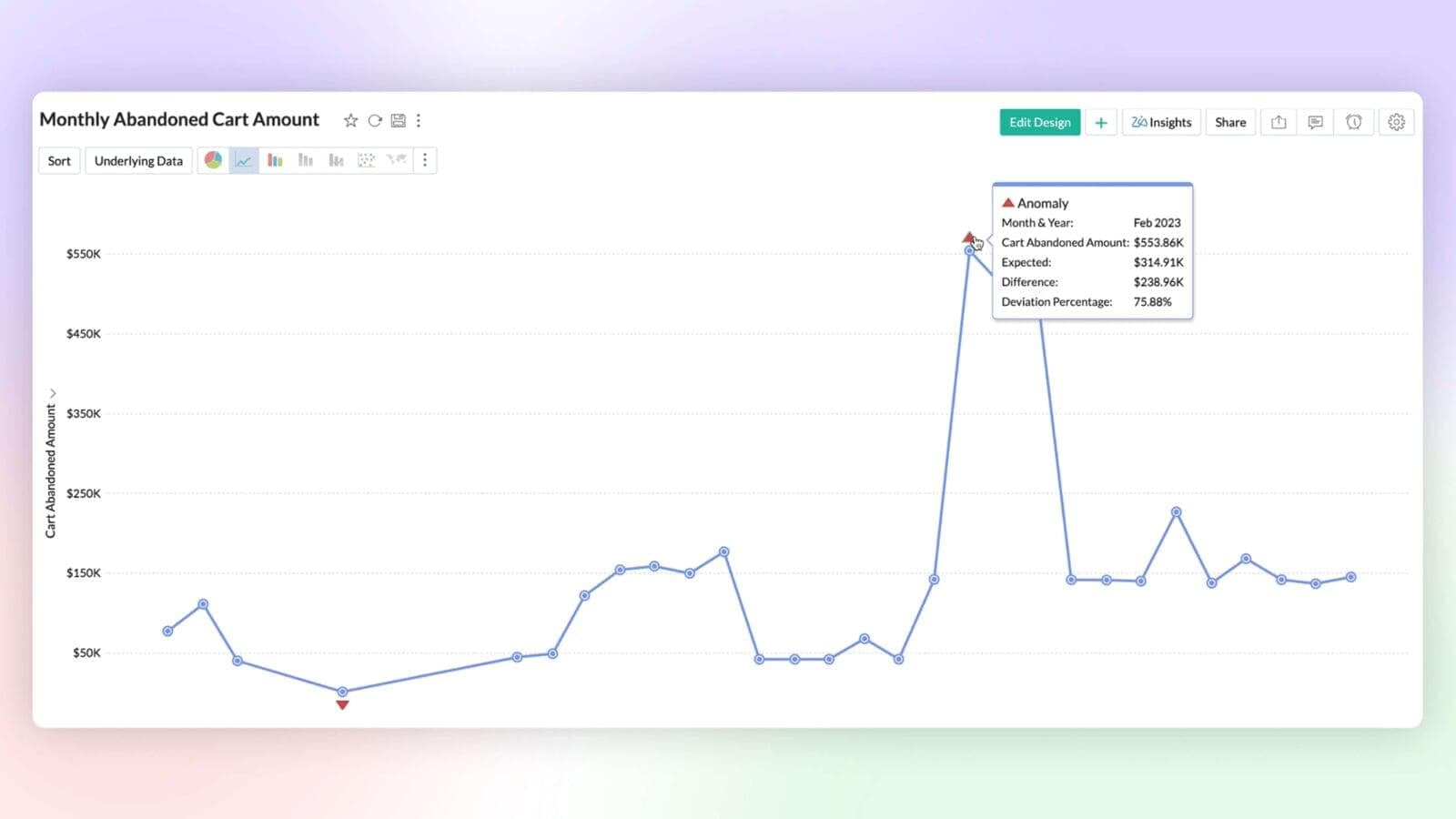
Task: Open settings with the gear icon
Action: [x=1397, y=122]
